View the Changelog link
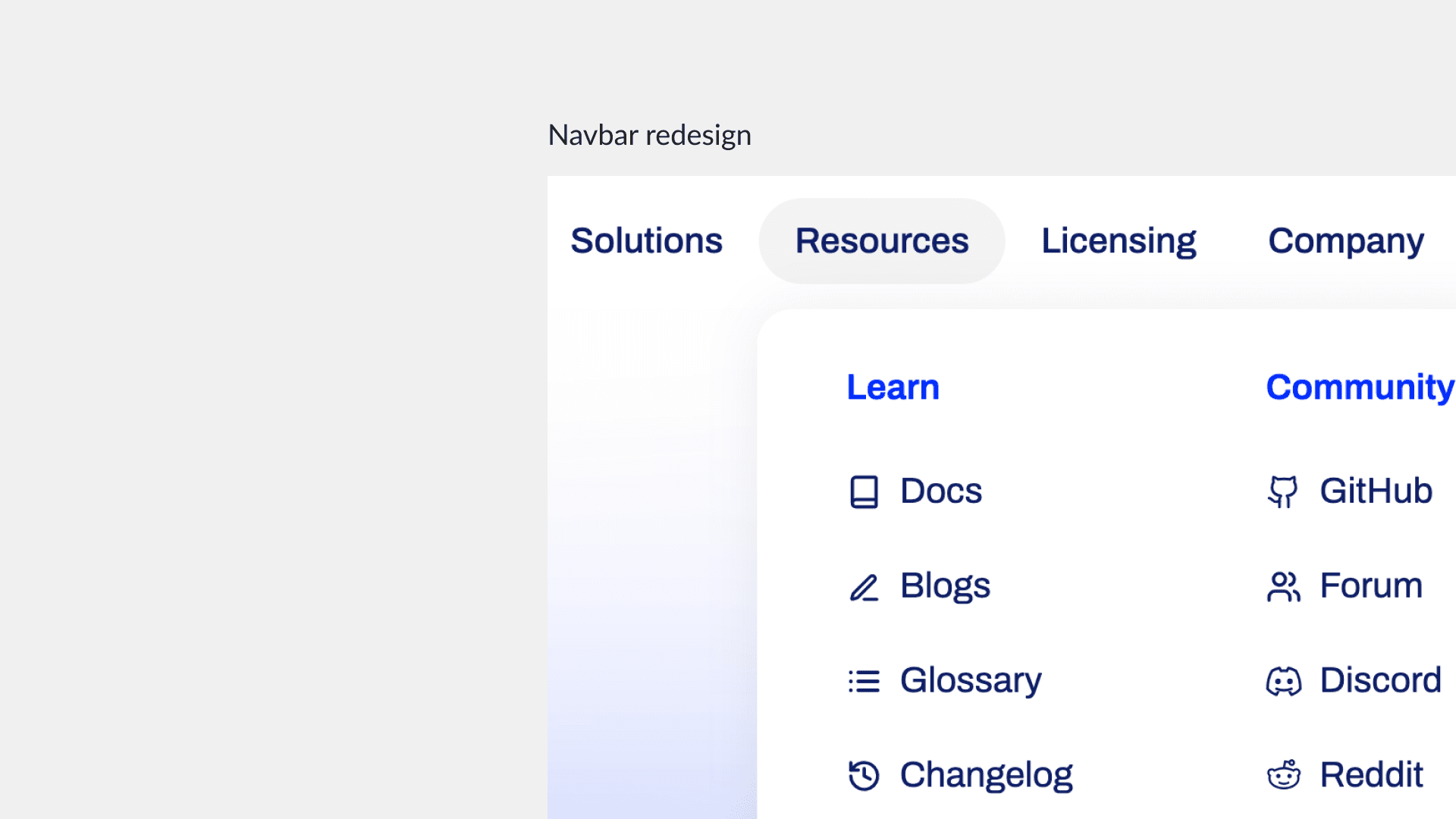The image size is (1456, 819). [x=986, y=775]
